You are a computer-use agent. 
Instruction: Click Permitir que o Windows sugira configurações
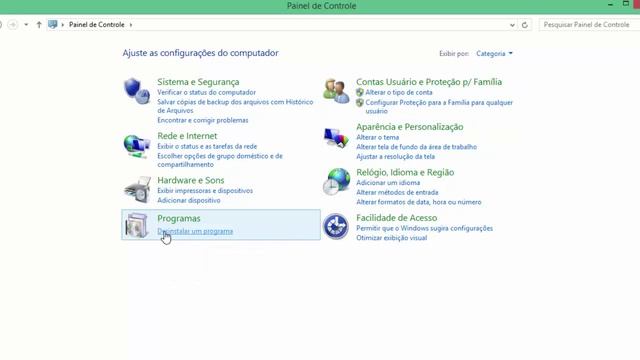coord(424,228)
